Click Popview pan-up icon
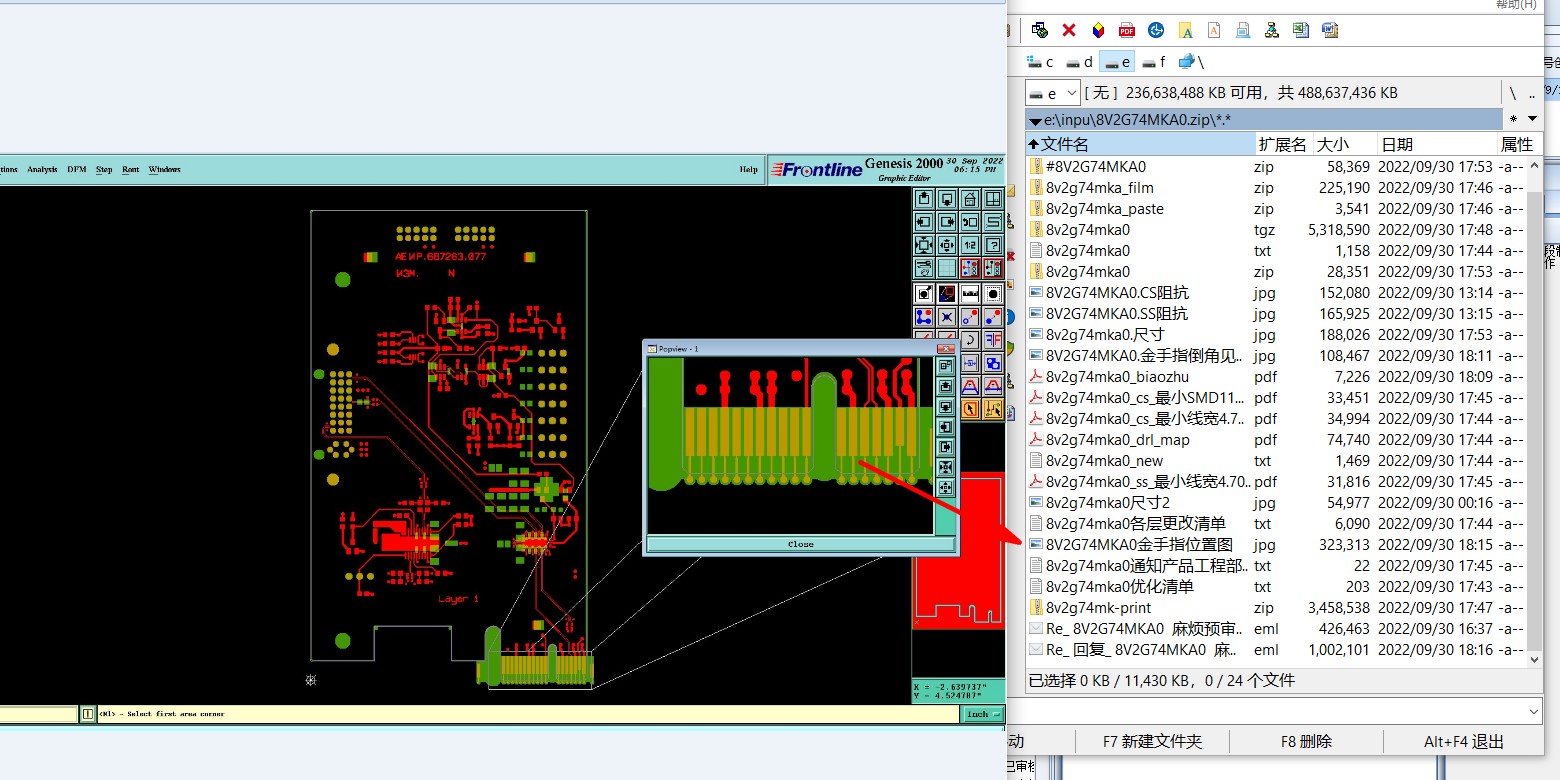Screen dimensions: 1560x780 [945, 387]
